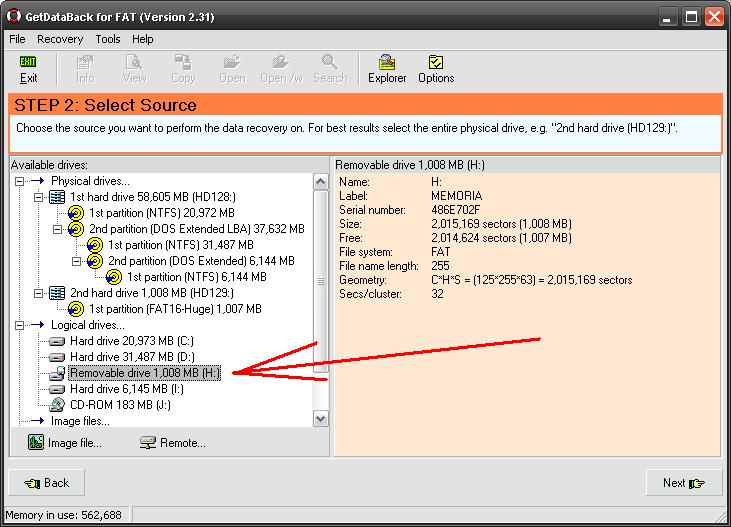Viewport: 731px width, 527px height.
Task: Collapse the 2nd hard drive node
Action: pos(39,293)
